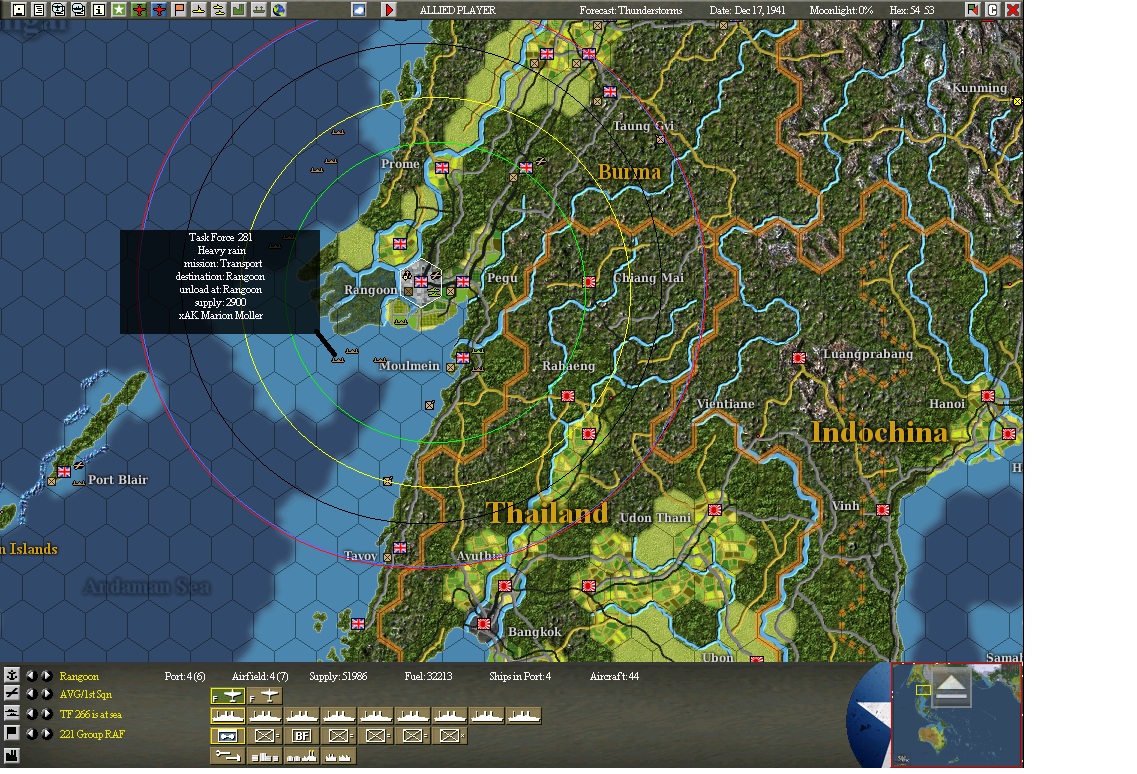
Task: Click the eject-style button on the minimap
Action: [951, 687]
